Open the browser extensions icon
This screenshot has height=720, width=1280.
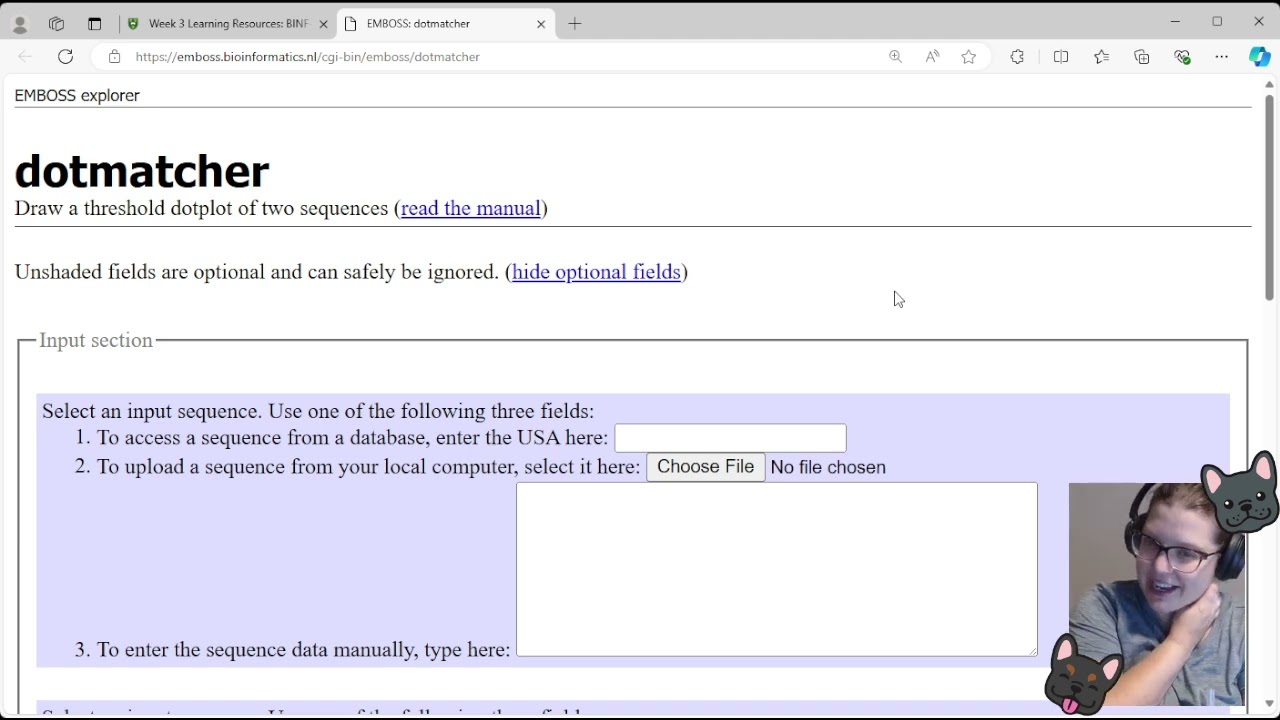[1017, 57]
